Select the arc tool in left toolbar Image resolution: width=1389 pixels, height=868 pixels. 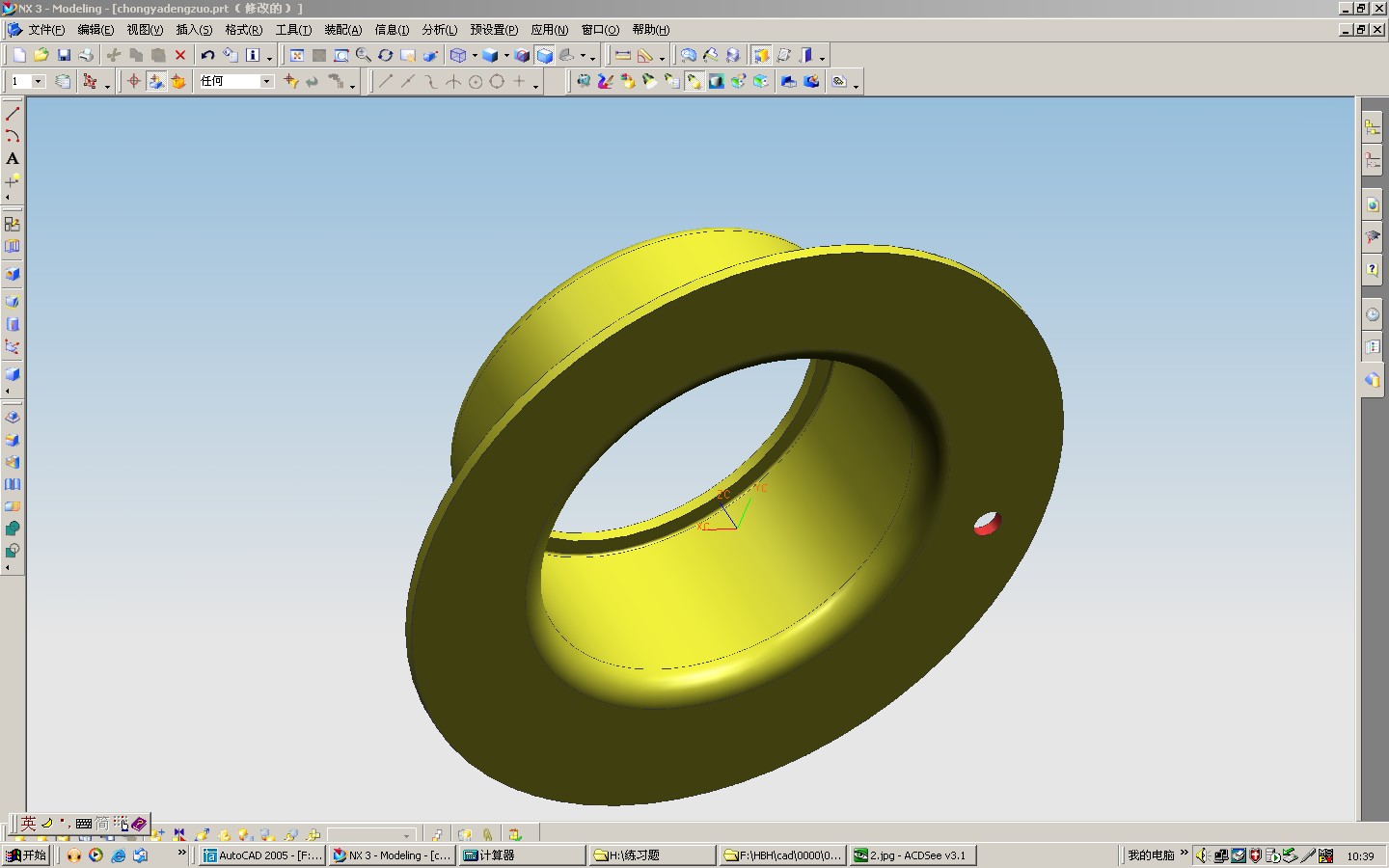13,136
